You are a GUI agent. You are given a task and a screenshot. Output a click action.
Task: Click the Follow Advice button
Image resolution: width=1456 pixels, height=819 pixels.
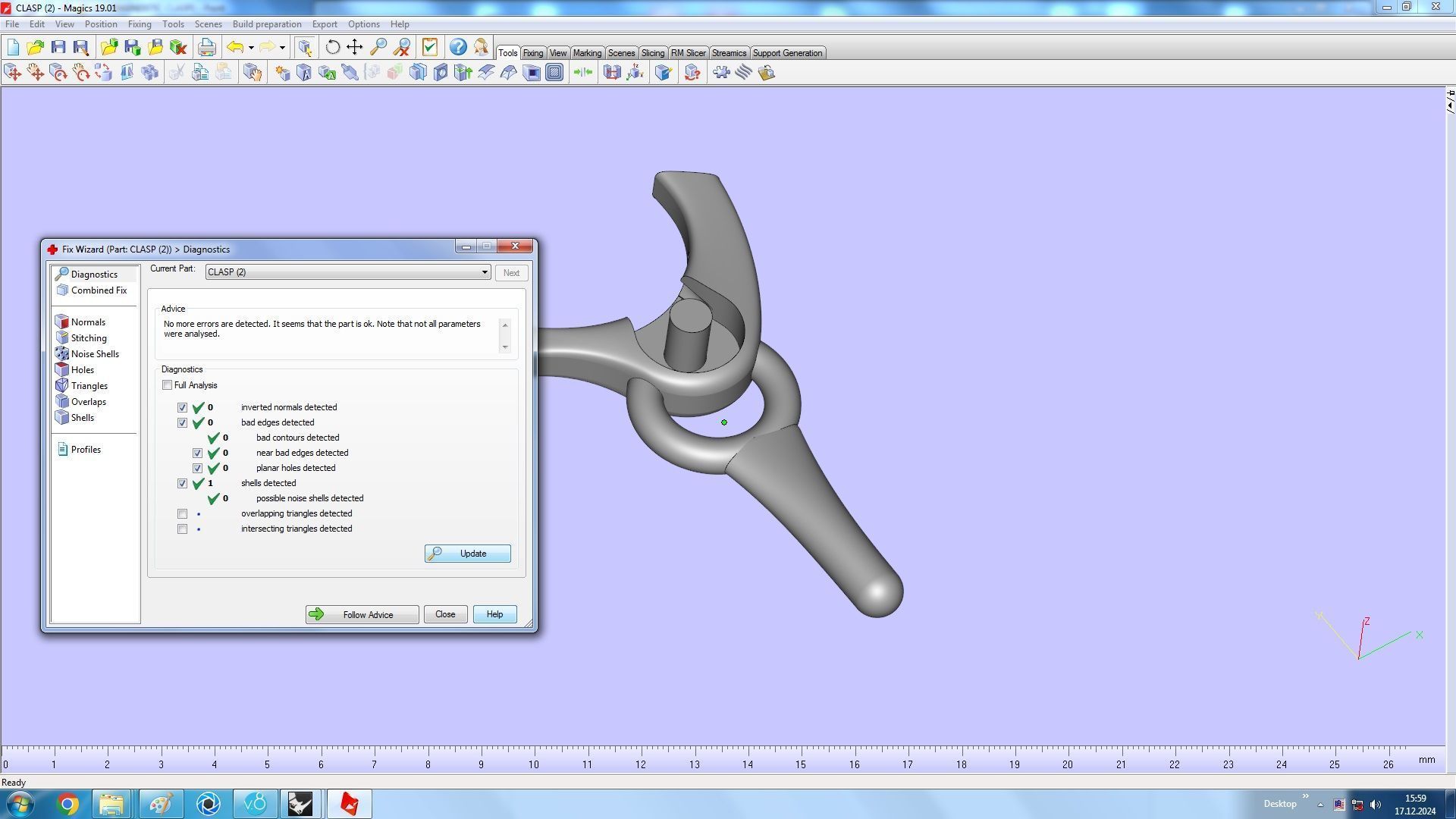(x=362, y=615)
